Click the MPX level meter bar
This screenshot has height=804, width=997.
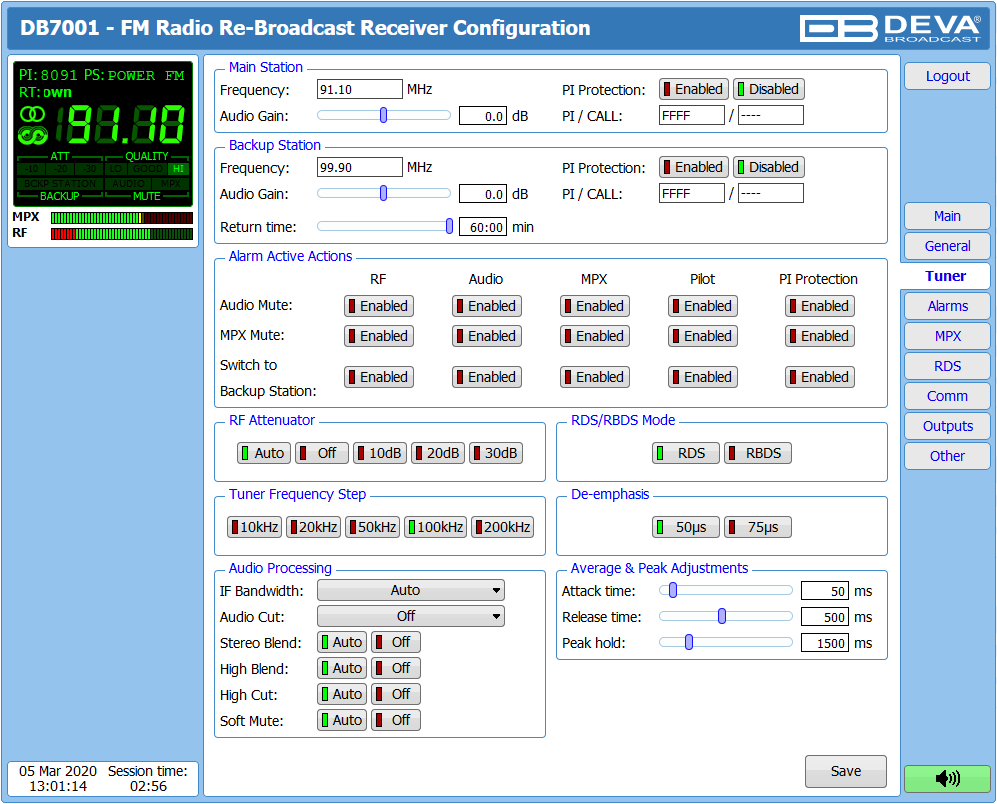(x=121, y=217)
